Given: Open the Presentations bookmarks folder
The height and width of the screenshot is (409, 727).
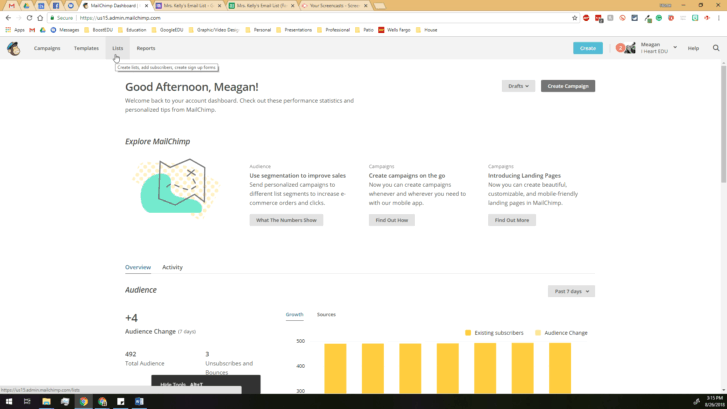Looking at the screenshot, I should point(294,30).
